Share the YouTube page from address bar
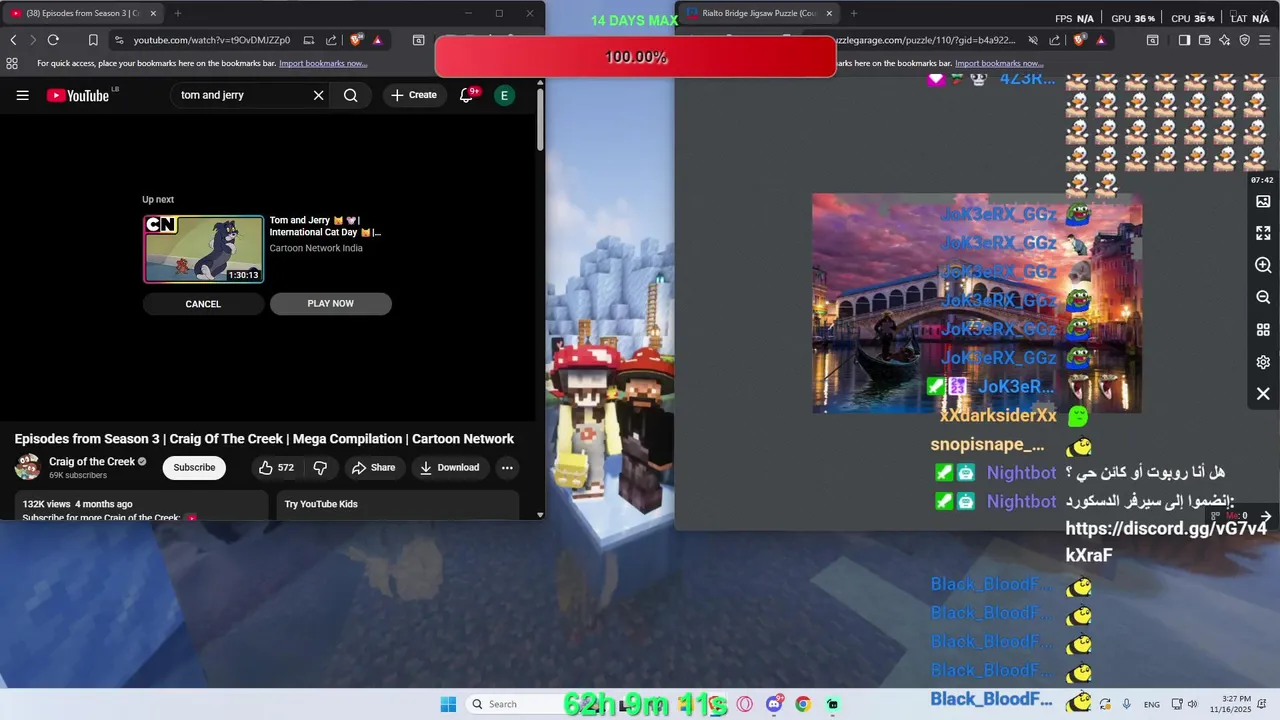This screenshot has height=720, width=1280. click(333, 40)
